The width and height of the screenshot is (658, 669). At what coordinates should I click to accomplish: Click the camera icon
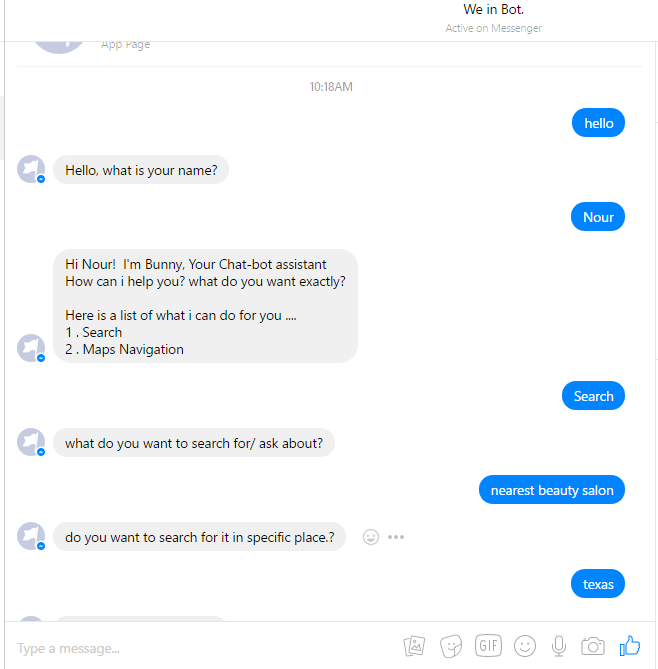tap(593, 646)
